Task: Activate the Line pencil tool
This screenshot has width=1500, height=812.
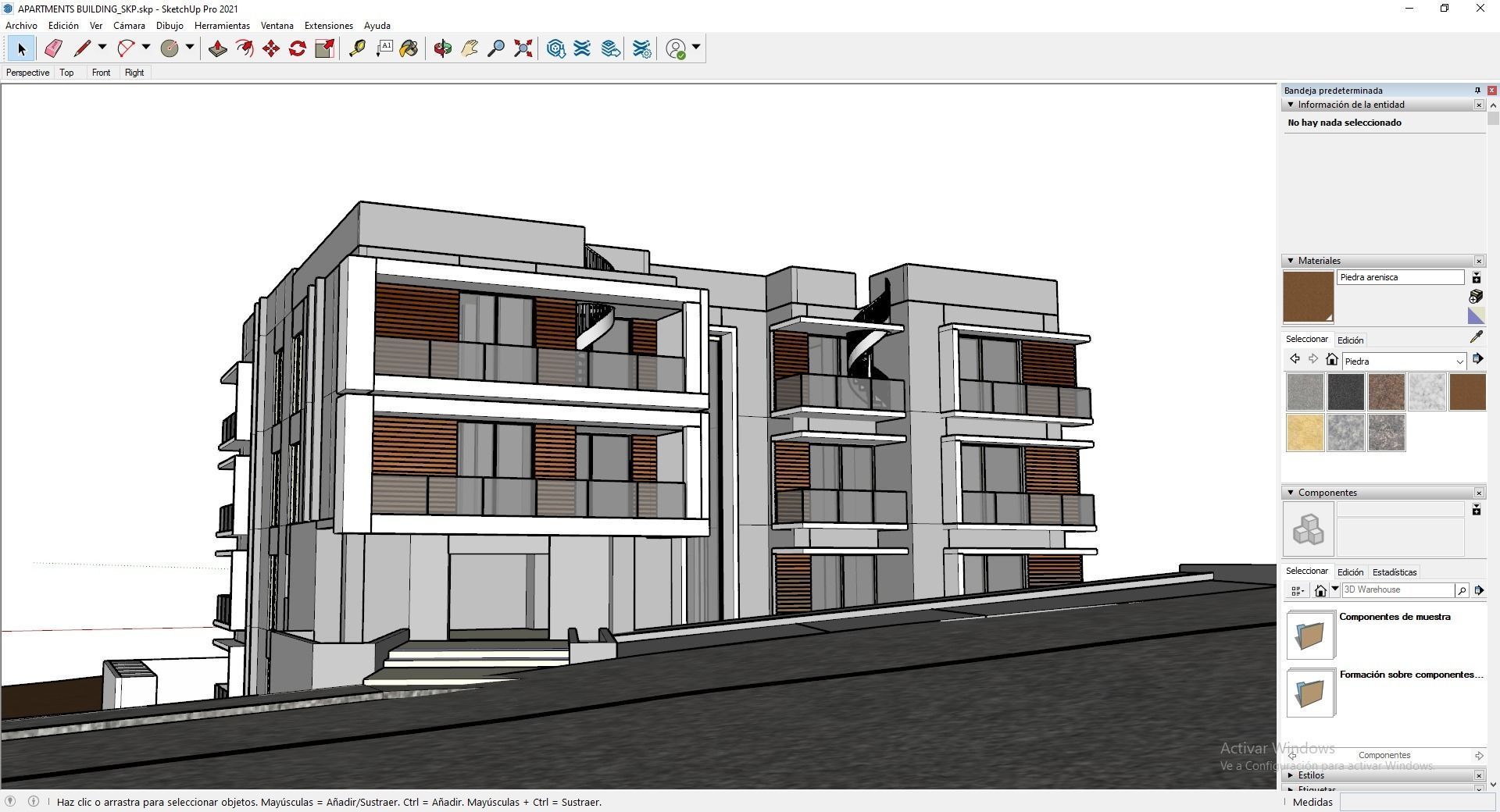Action: click(82, 48)
